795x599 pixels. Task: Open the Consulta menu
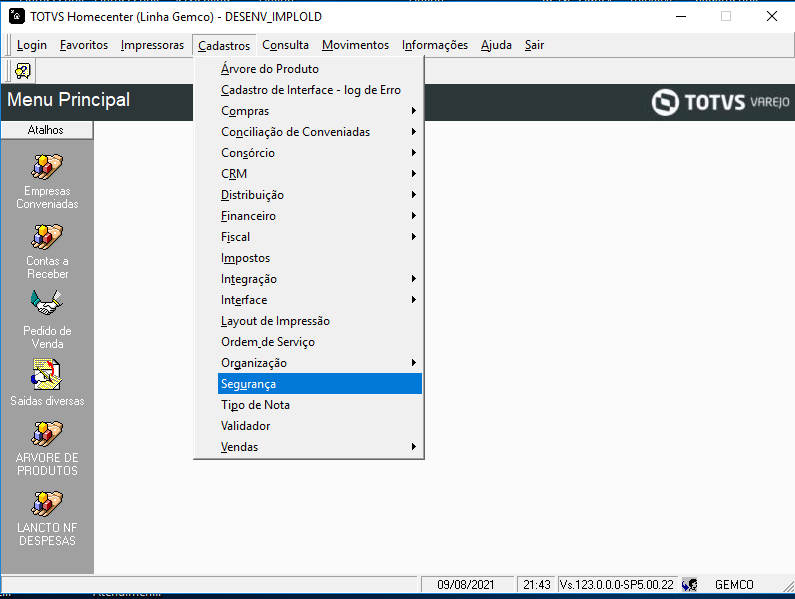tap(285, 45)
